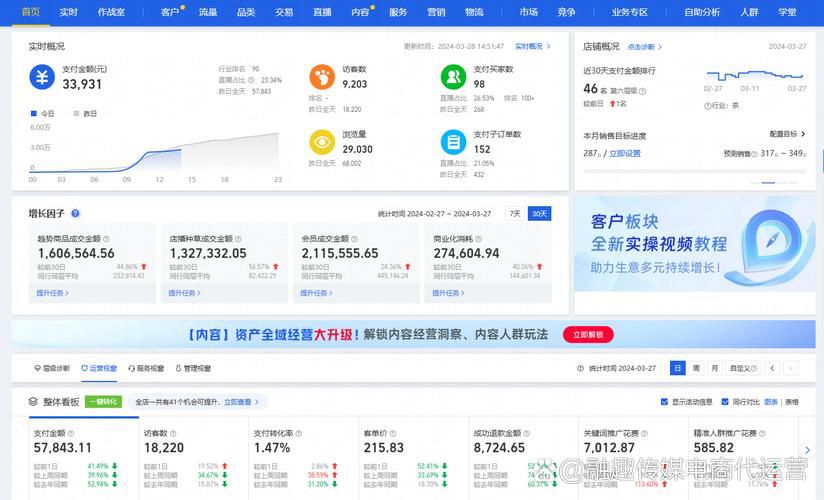Screen dimensions: 824x500
Task: Click help icon beside 预测销售
Action: click(x=754, y=154)
